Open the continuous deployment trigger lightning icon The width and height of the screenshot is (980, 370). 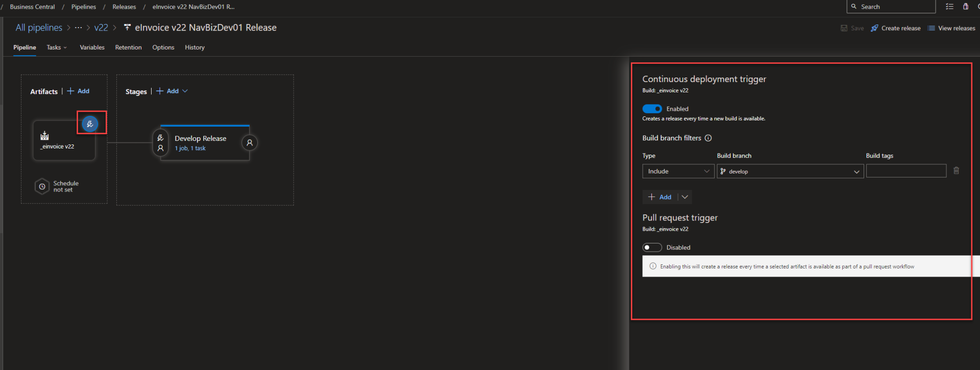coord(90,124)
